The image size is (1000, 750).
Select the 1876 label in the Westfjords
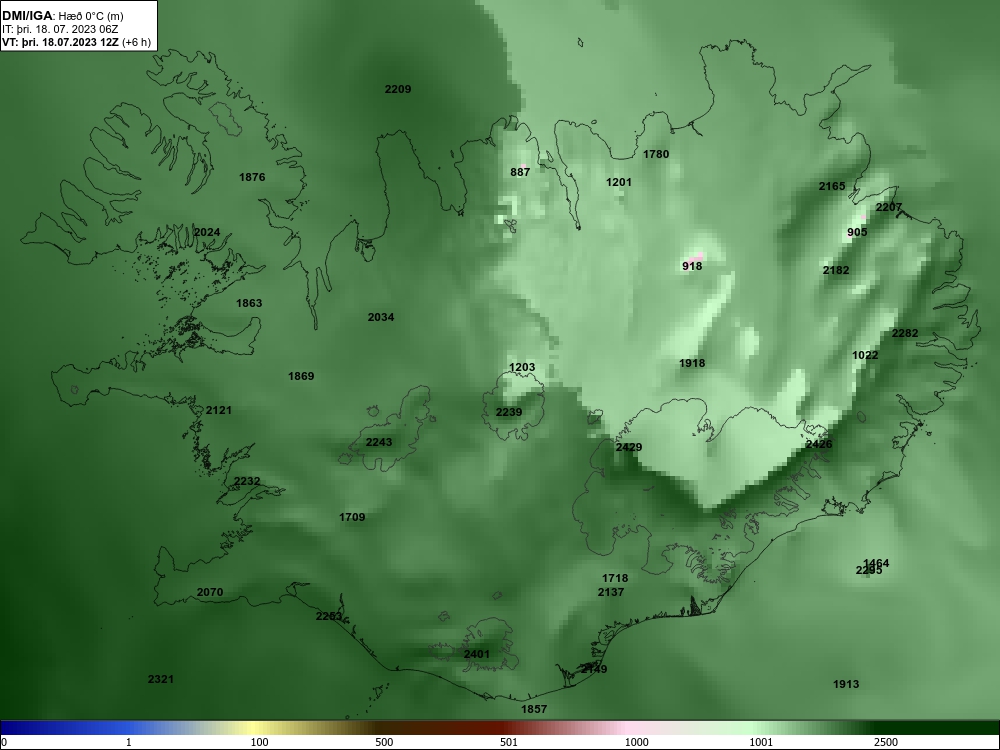click(x=252, y=177)
